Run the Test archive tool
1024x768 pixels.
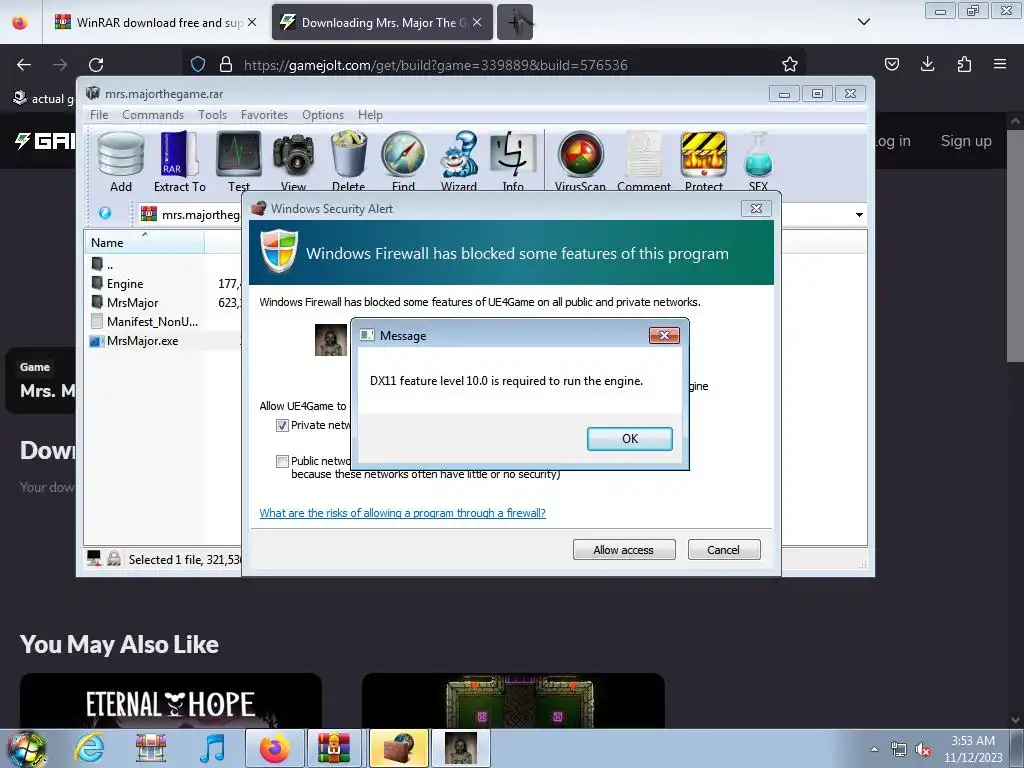click(239, 162)
